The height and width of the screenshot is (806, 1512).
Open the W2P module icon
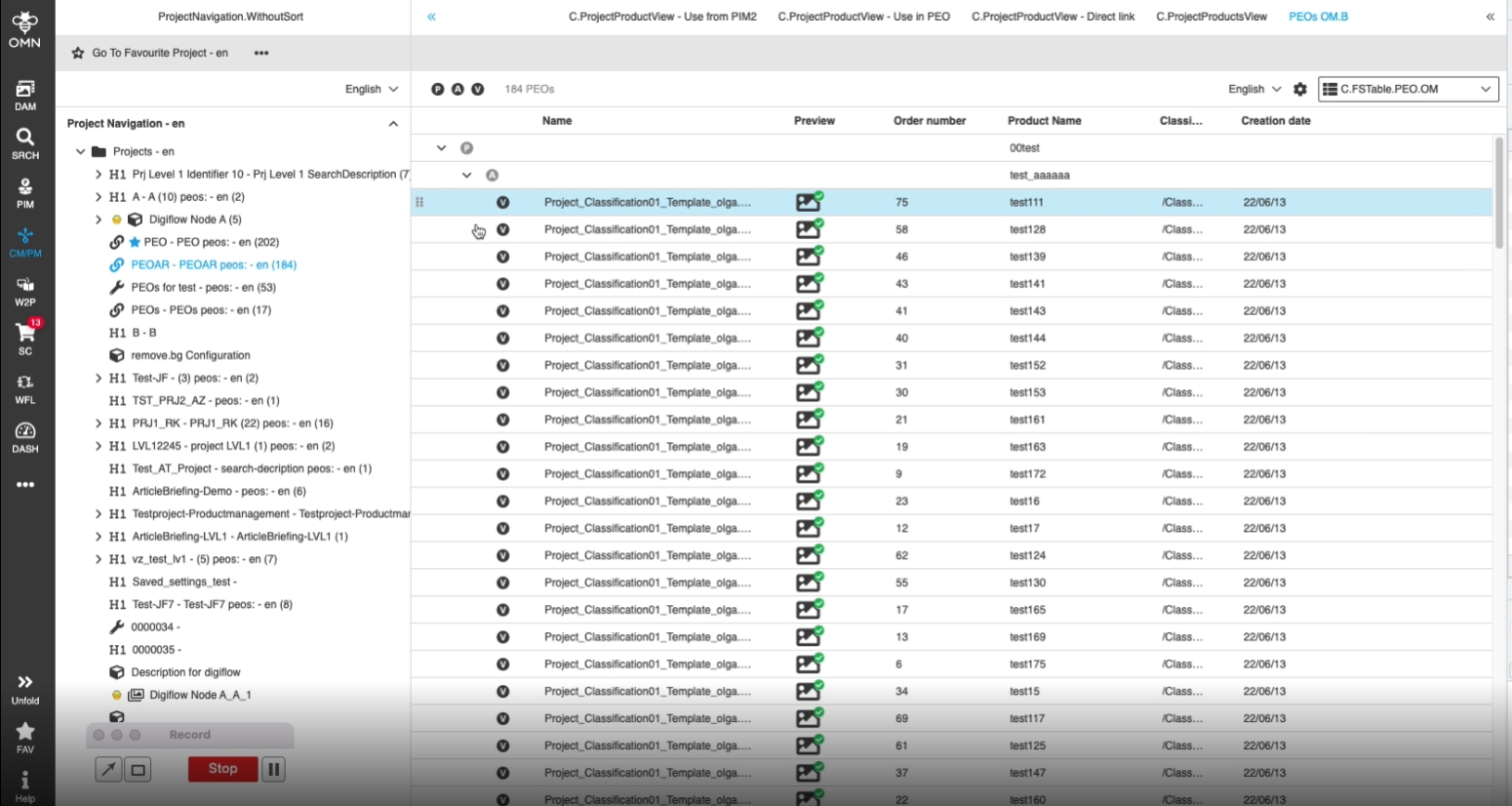tap(25, 290)
